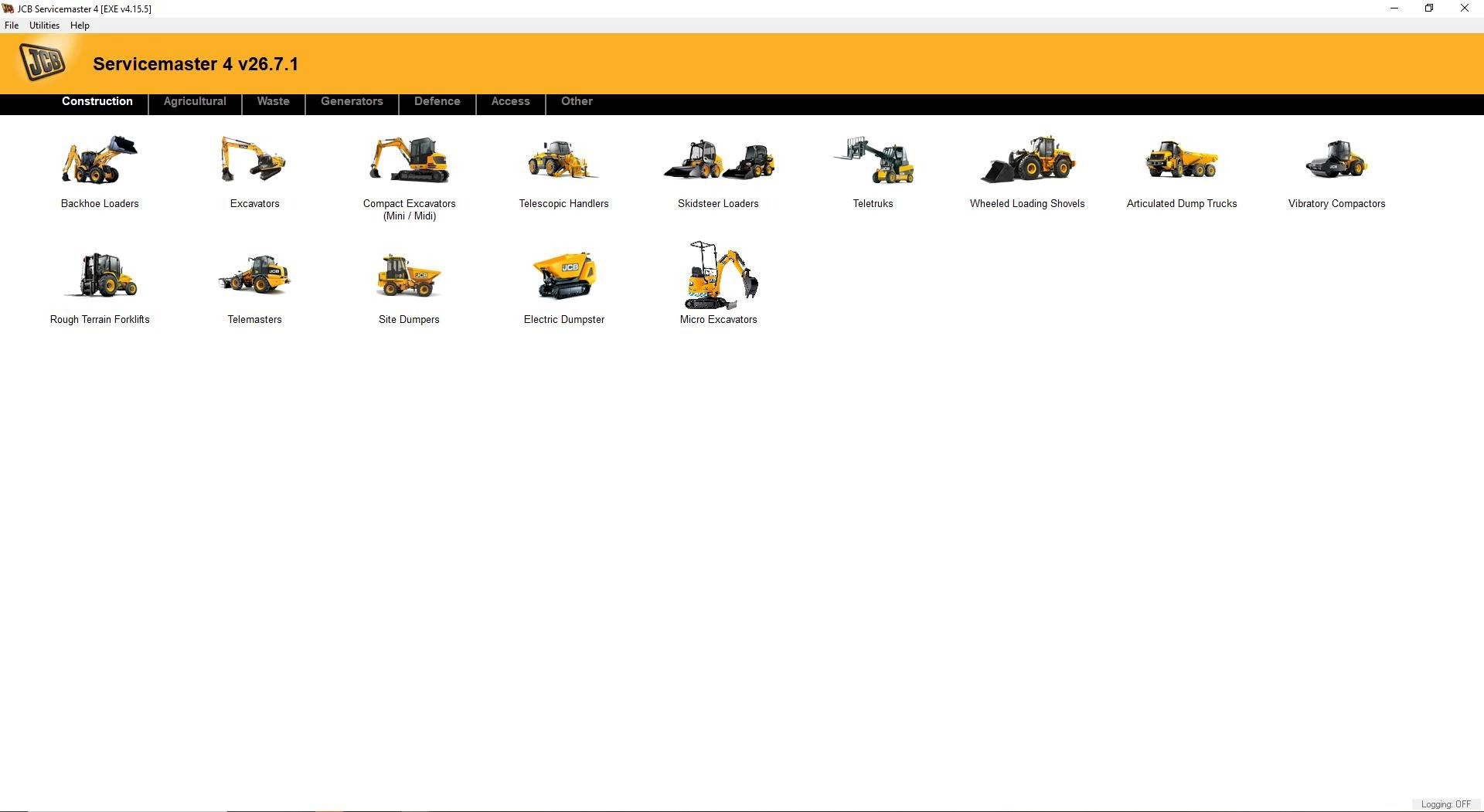Viewport: 1484px width, 812px height.
Task: Open the Telemasters machine icon
Action: click(254, 275)
